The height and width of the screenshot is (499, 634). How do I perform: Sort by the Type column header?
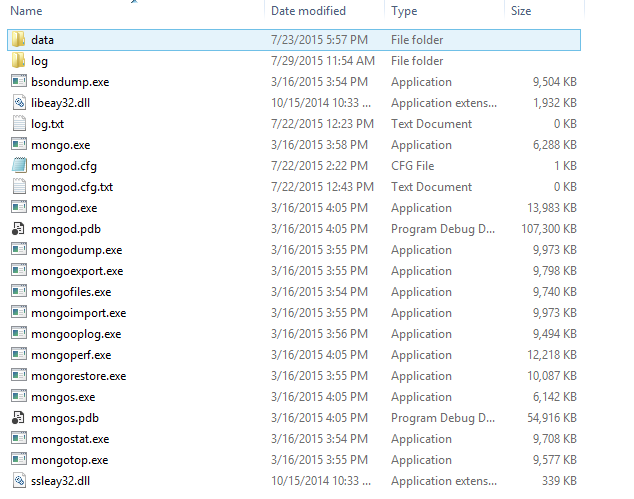(404, 11)
